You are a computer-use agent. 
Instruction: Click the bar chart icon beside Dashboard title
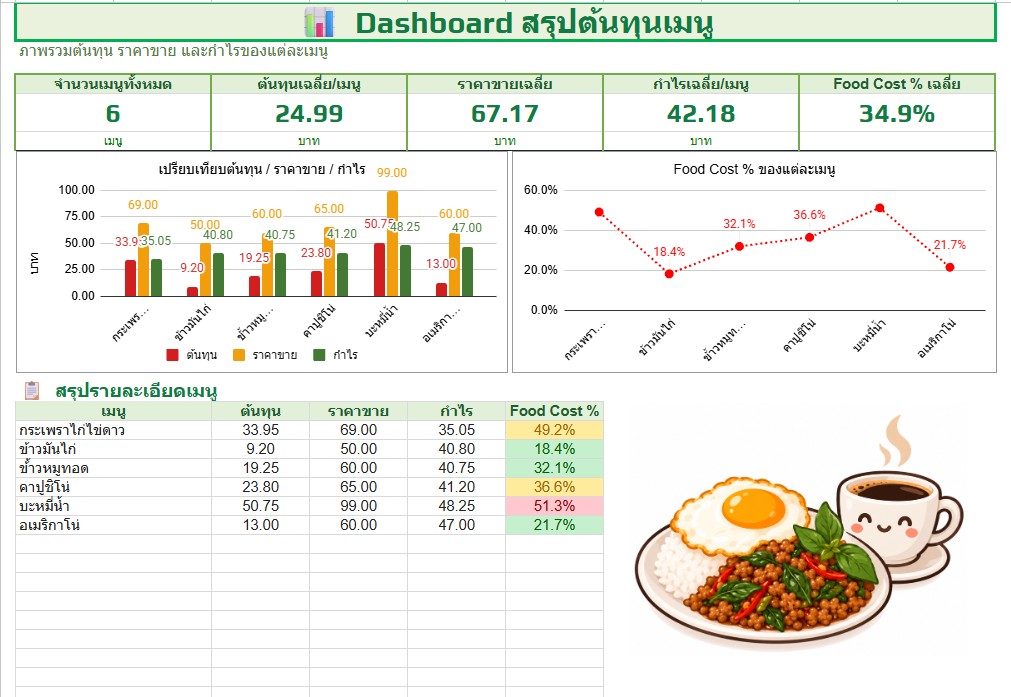(319, 23)
